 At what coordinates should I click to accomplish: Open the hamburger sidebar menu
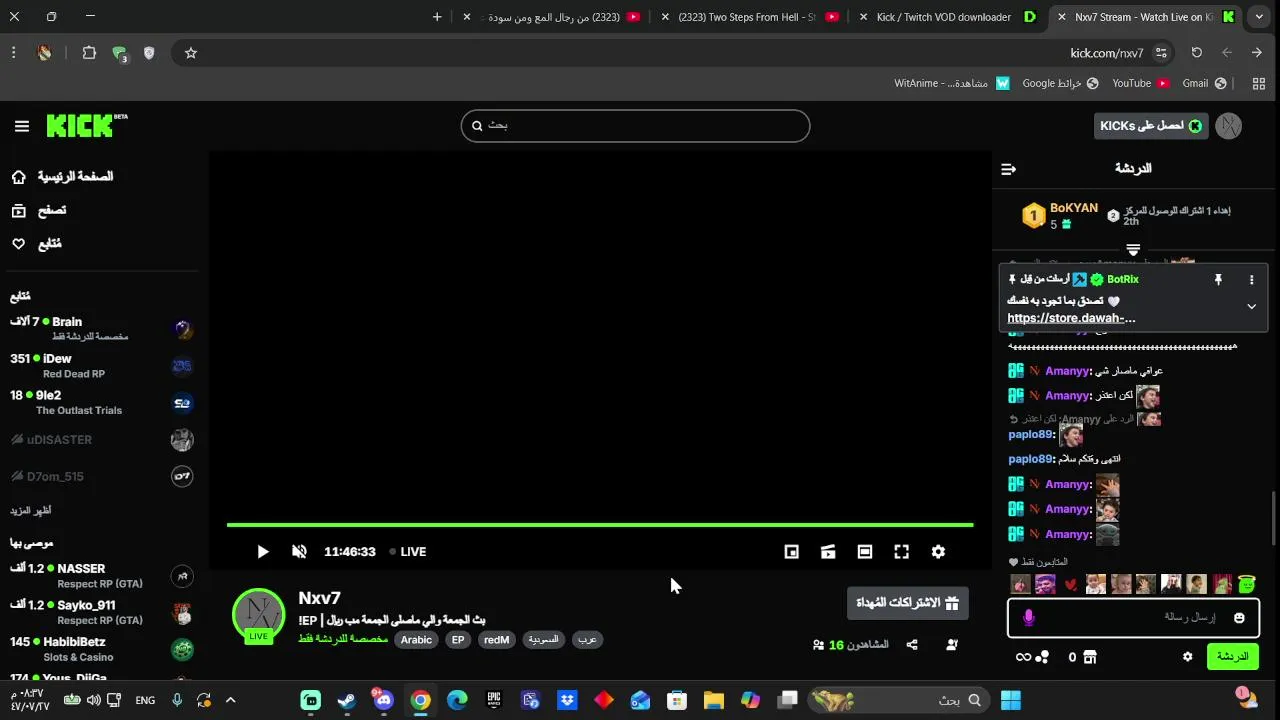[22, 126]
